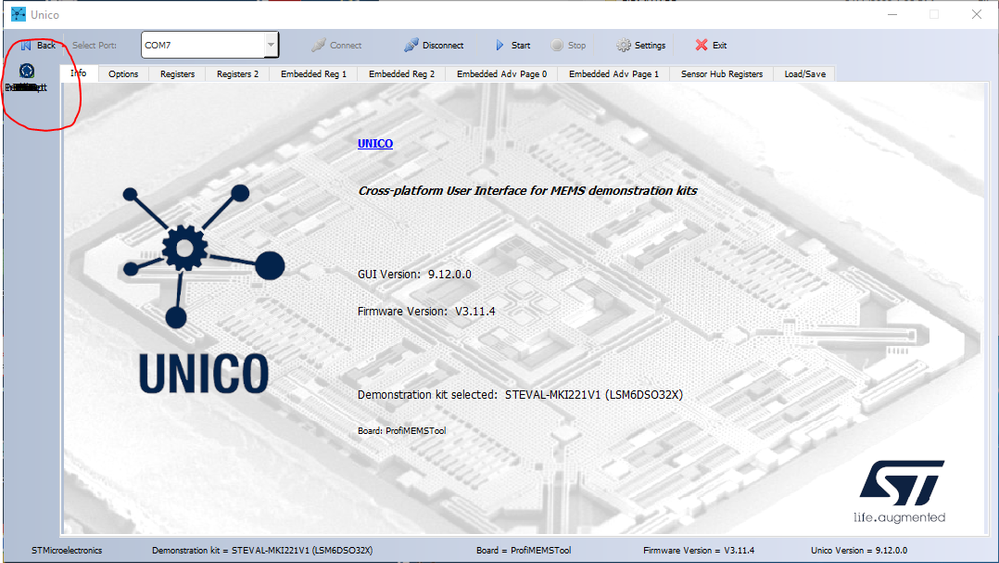The image size is (999, 563).
Task: Close the Unico window
Action: [976, 14]
